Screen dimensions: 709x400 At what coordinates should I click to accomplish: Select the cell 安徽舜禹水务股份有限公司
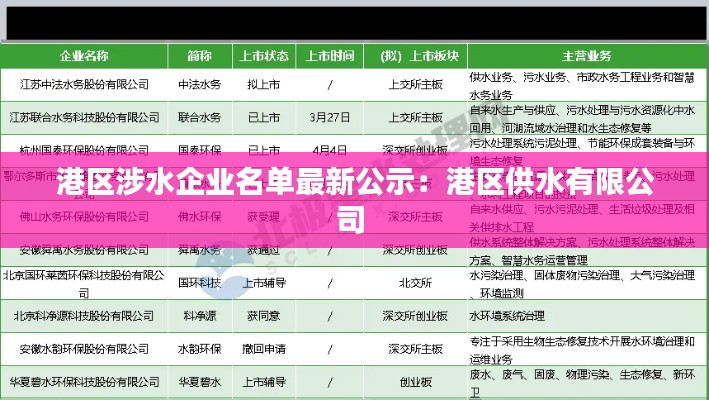point(84,250)
